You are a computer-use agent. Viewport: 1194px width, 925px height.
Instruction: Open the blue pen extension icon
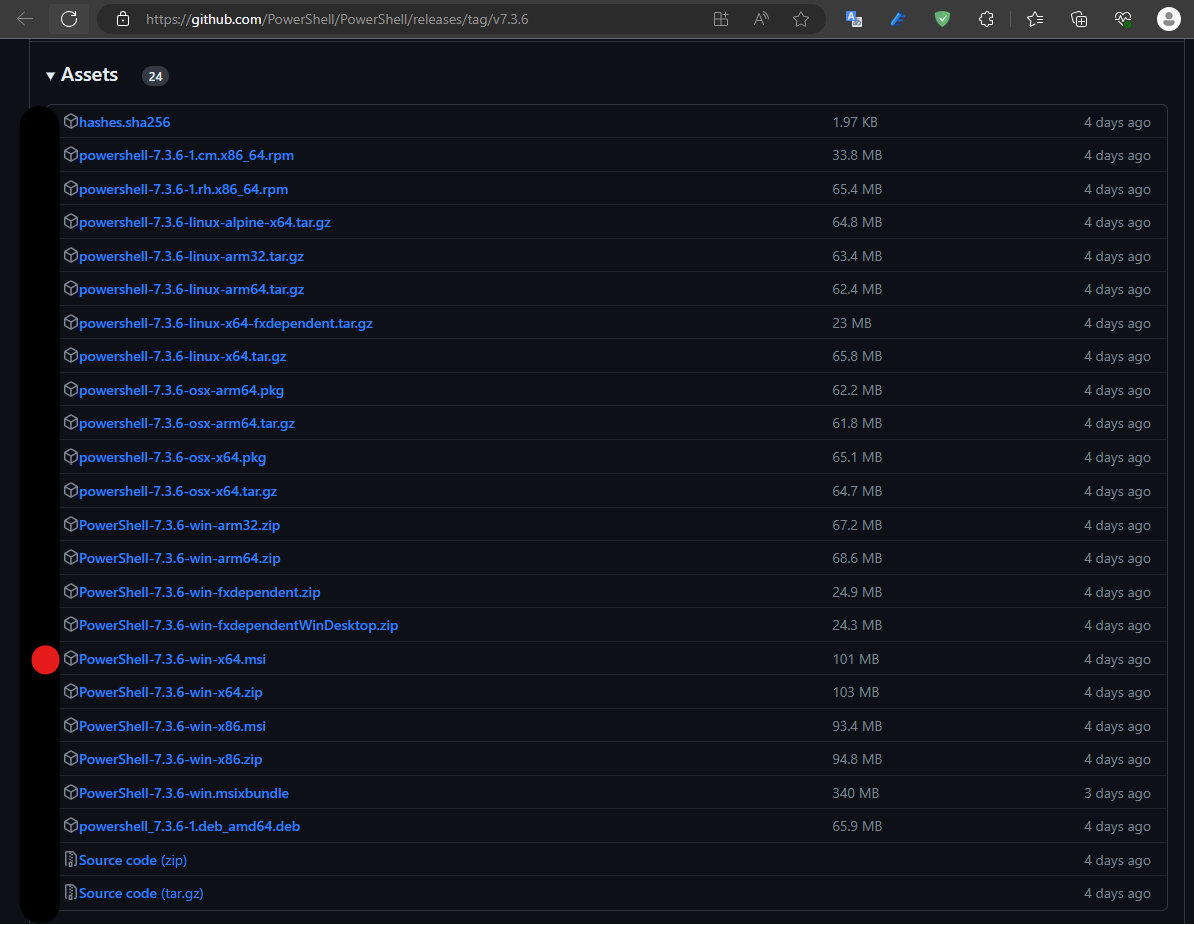tap(899, 19)
